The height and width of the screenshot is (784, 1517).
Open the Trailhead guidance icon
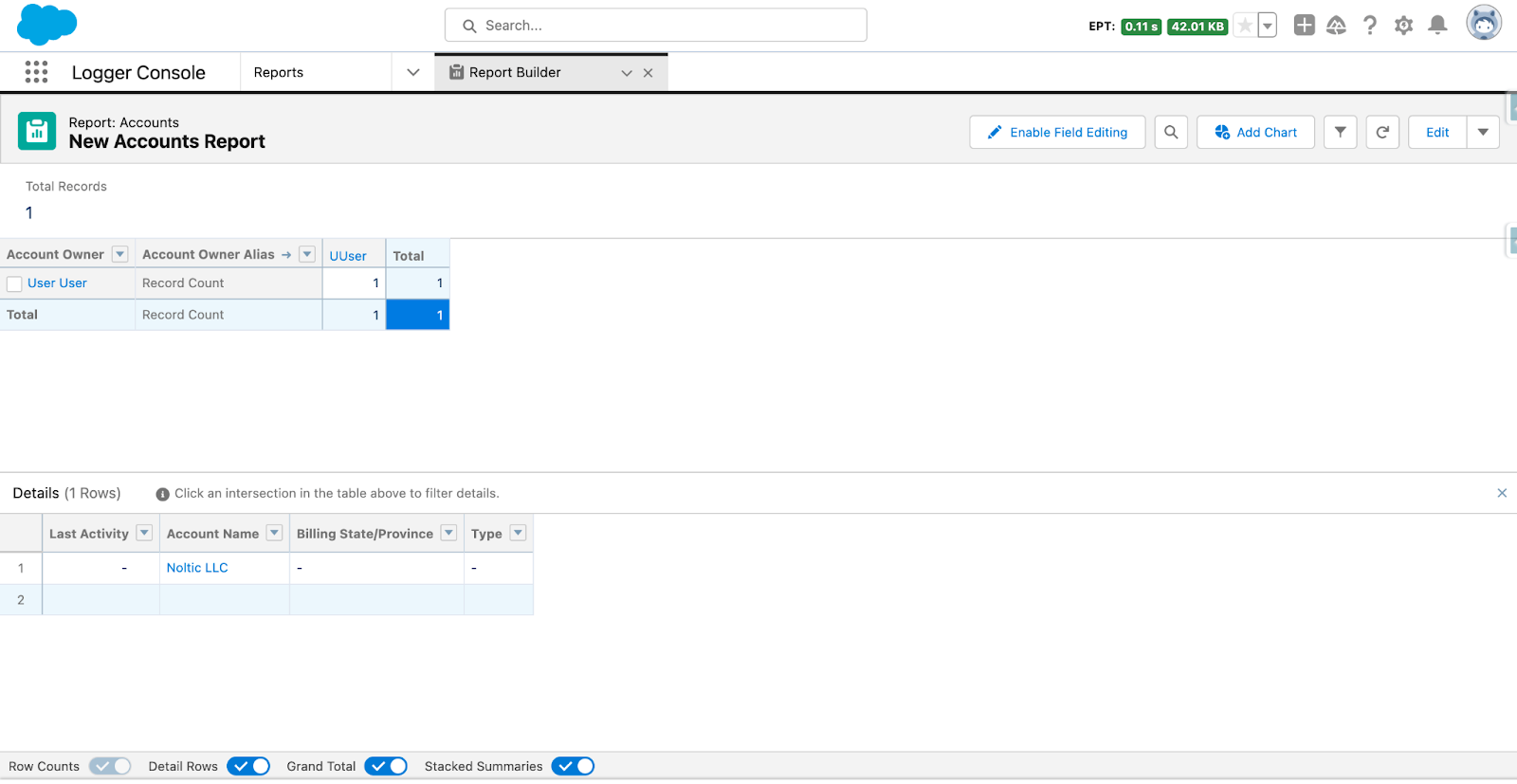coord(1337,26)
